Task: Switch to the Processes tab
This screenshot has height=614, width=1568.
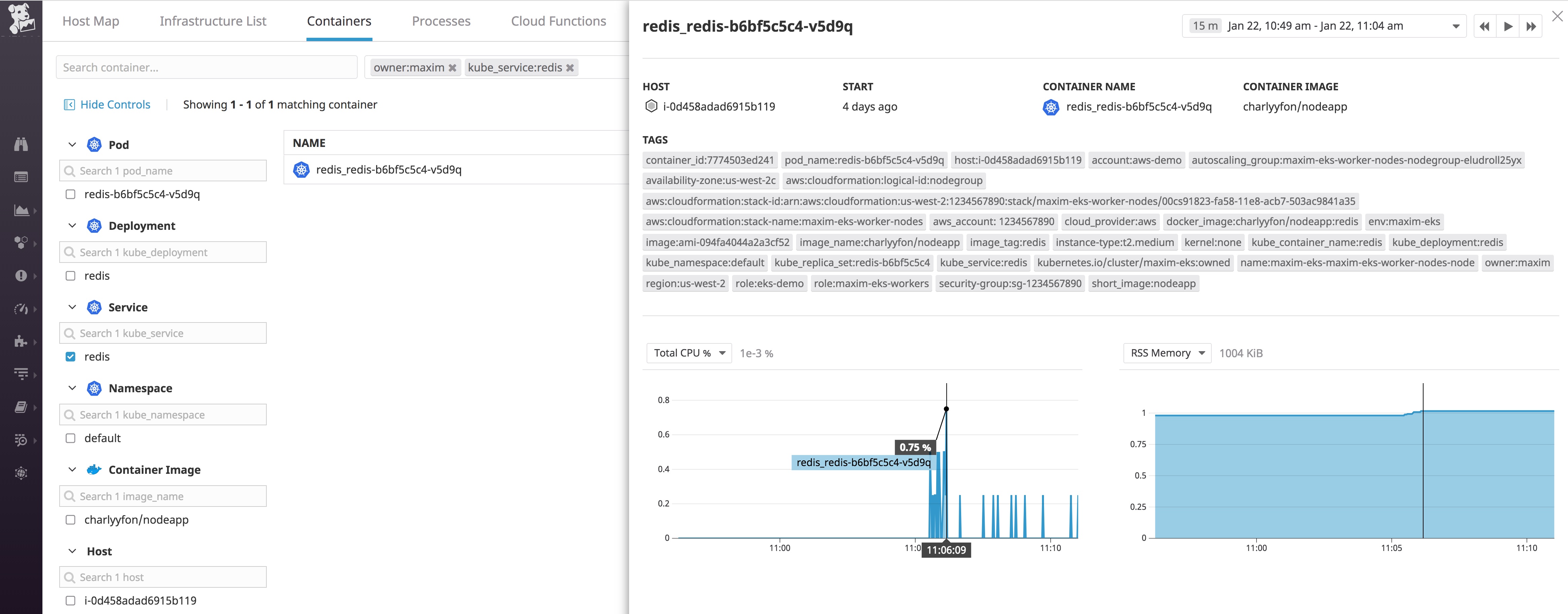Action: click(x=441, y=21)
